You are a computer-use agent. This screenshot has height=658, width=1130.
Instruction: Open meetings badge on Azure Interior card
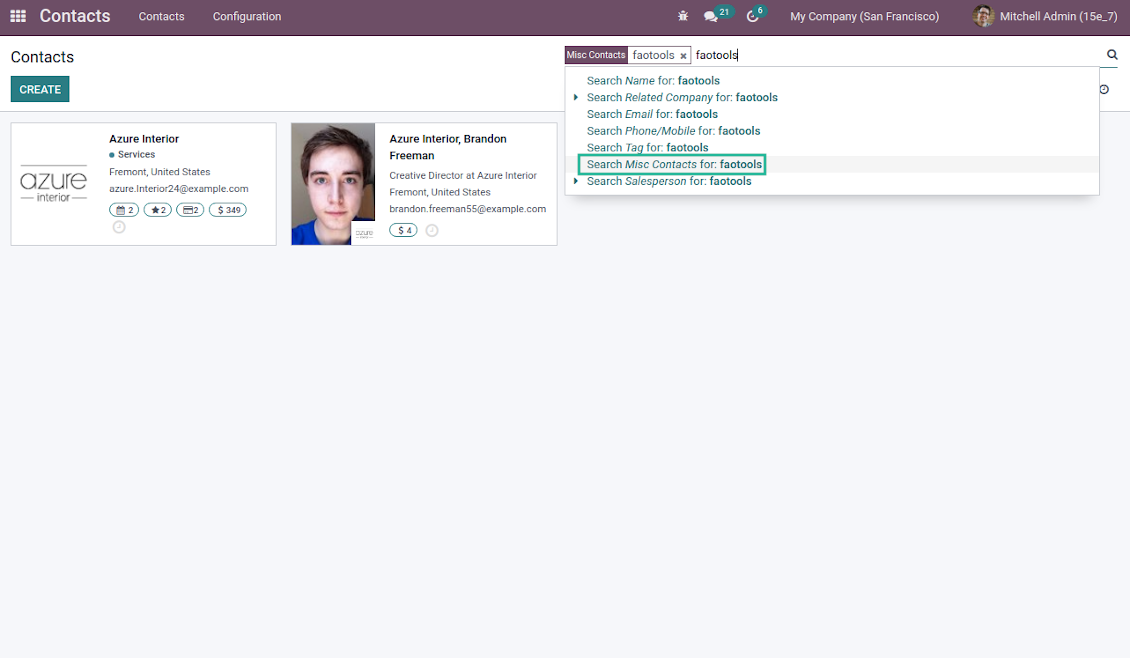pos(124,210)
